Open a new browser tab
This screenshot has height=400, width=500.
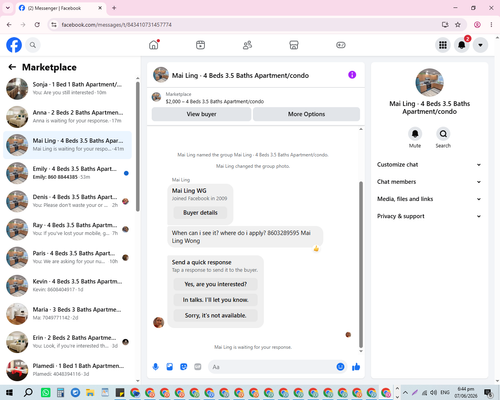[114, 8]
